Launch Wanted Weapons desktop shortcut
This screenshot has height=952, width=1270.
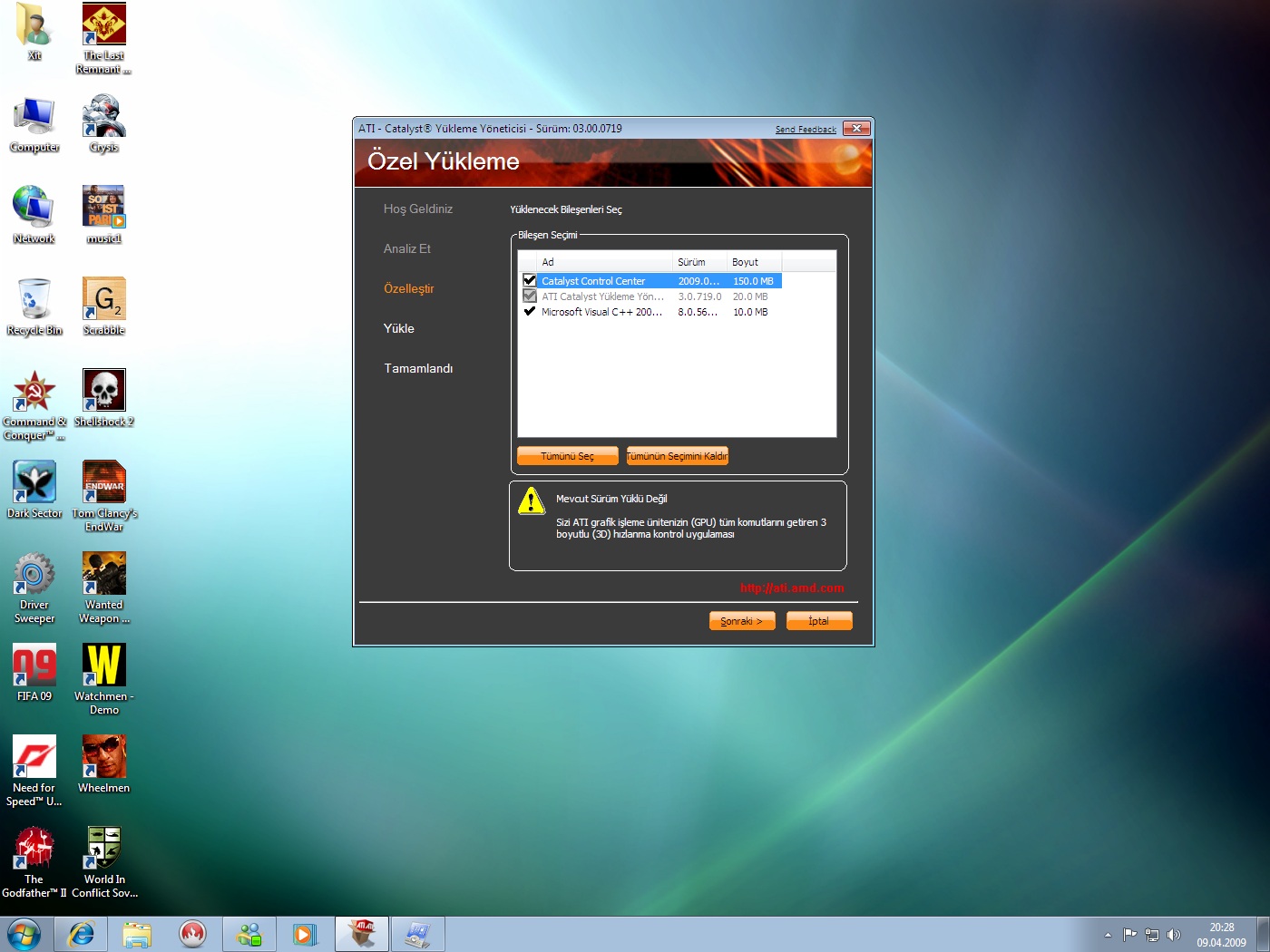click(x=104, y=588)
